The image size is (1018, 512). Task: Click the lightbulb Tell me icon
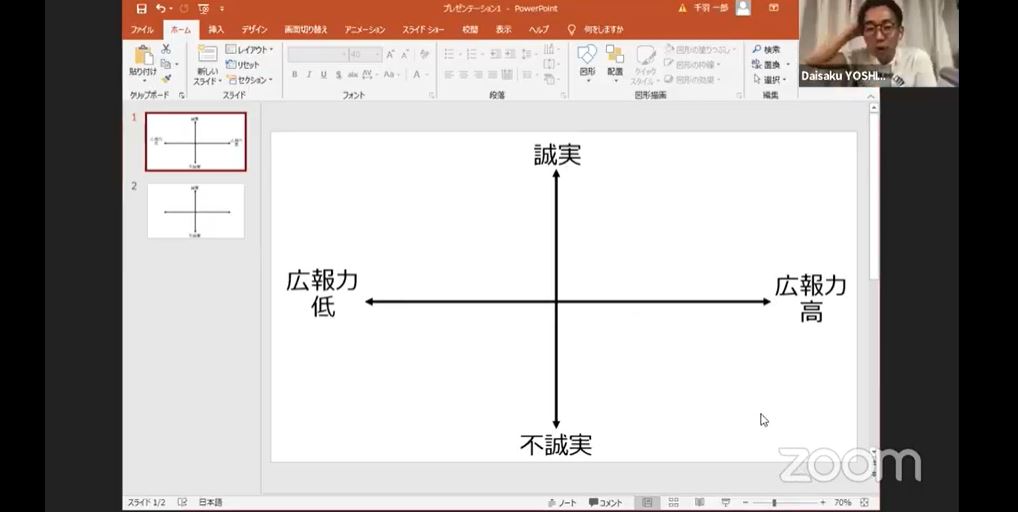(x=571, y=29)
